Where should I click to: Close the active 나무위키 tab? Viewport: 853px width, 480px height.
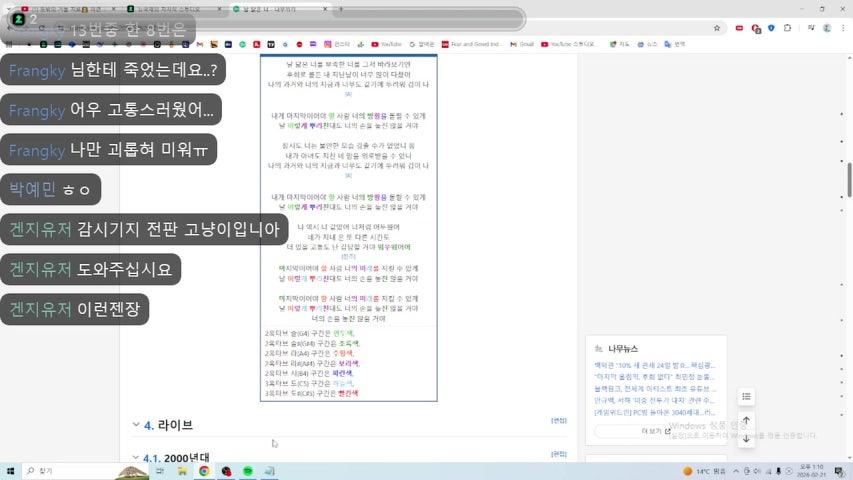(325, 9)
